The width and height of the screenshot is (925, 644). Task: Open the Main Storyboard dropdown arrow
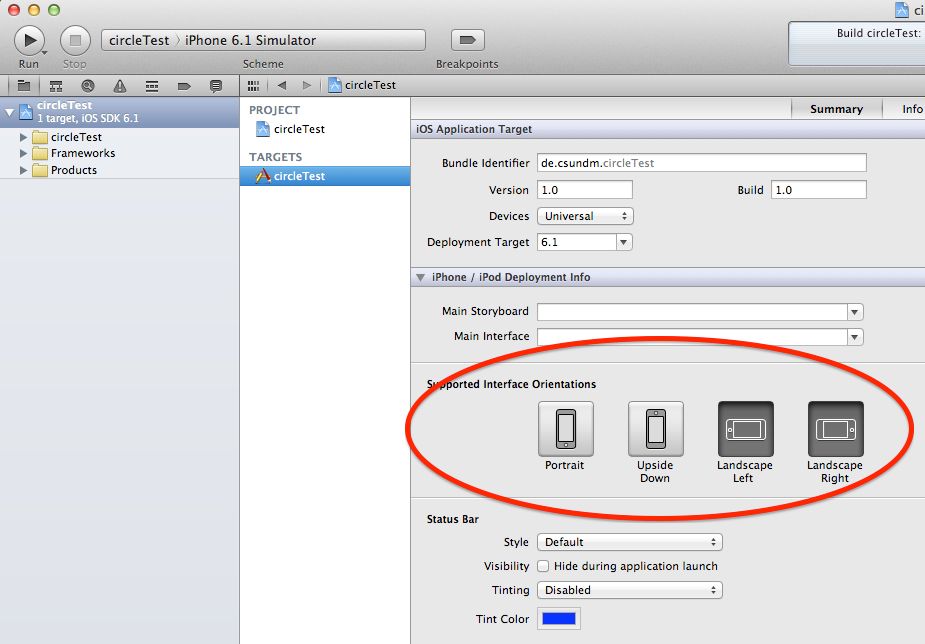[x=855, y=311]
